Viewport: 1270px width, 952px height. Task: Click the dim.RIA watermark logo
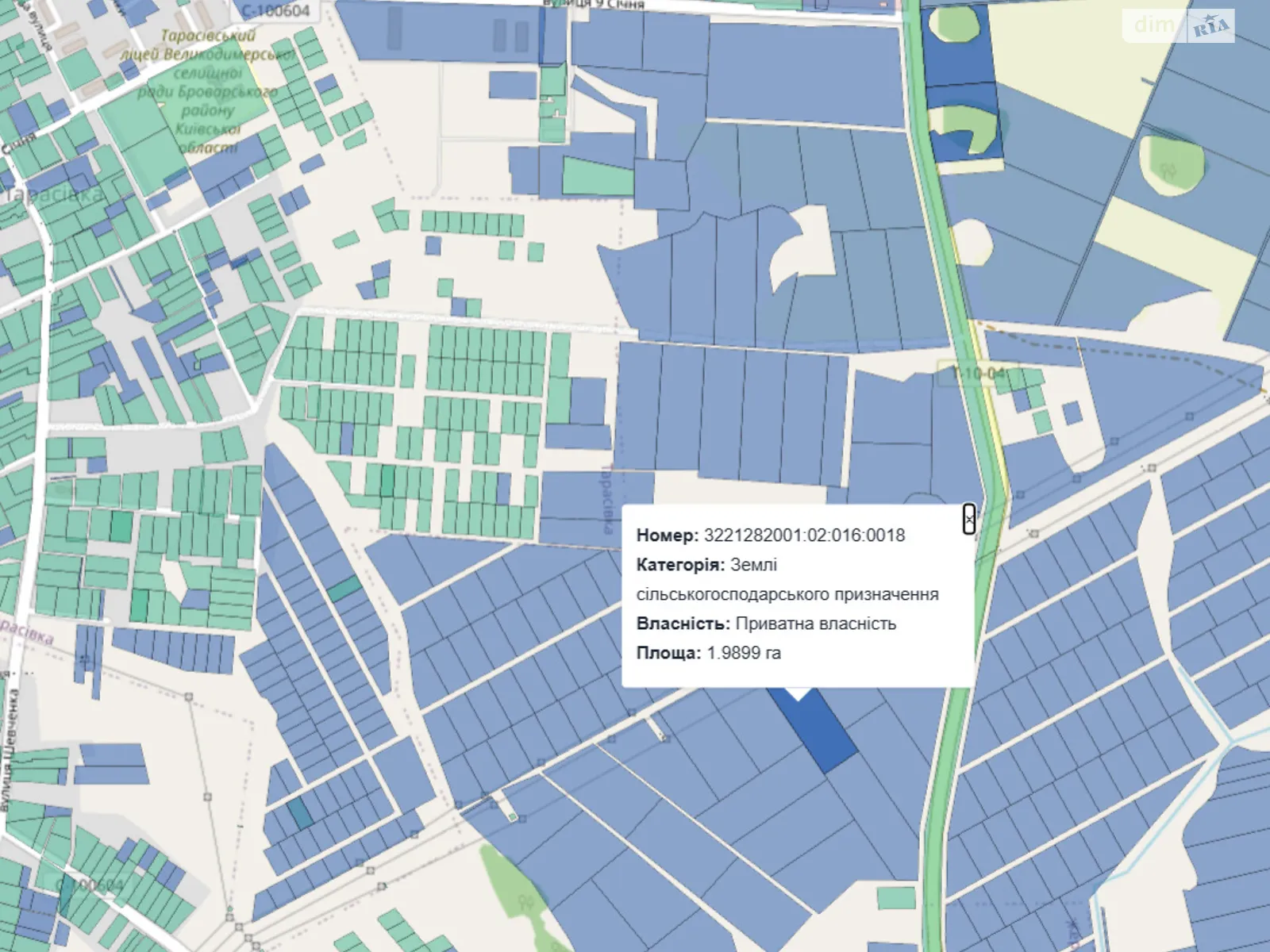(1179, 26)
